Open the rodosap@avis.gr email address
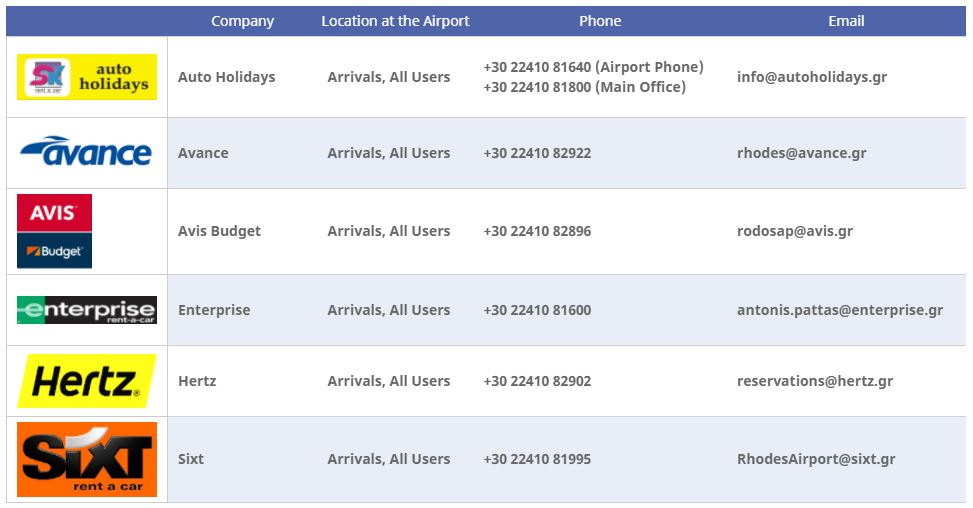 [794, 231]
